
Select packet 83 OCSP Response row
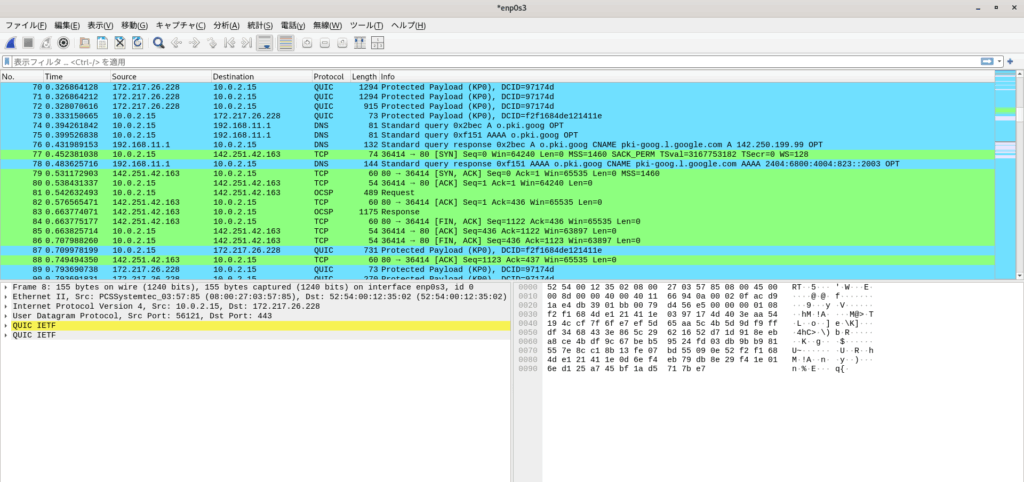tap(497, 212)
